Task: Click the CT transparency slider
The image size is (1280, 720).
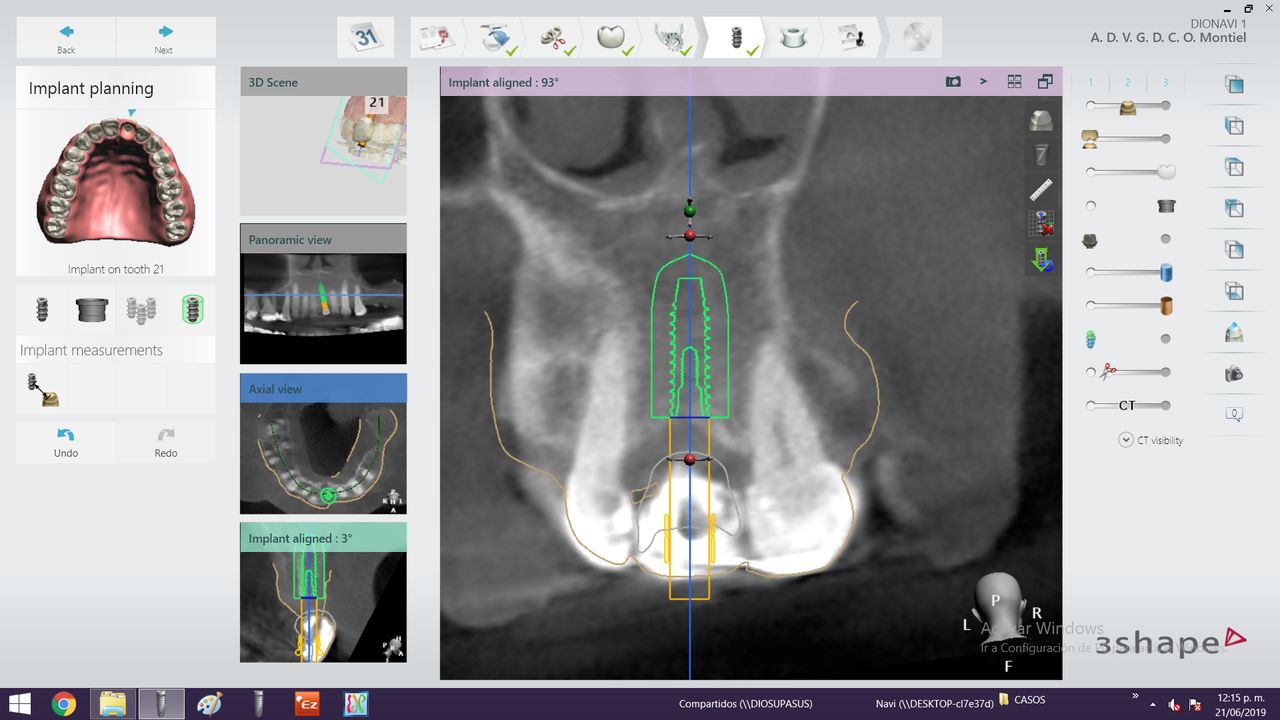Action: pyautogui.click(x=1128, y=405)
